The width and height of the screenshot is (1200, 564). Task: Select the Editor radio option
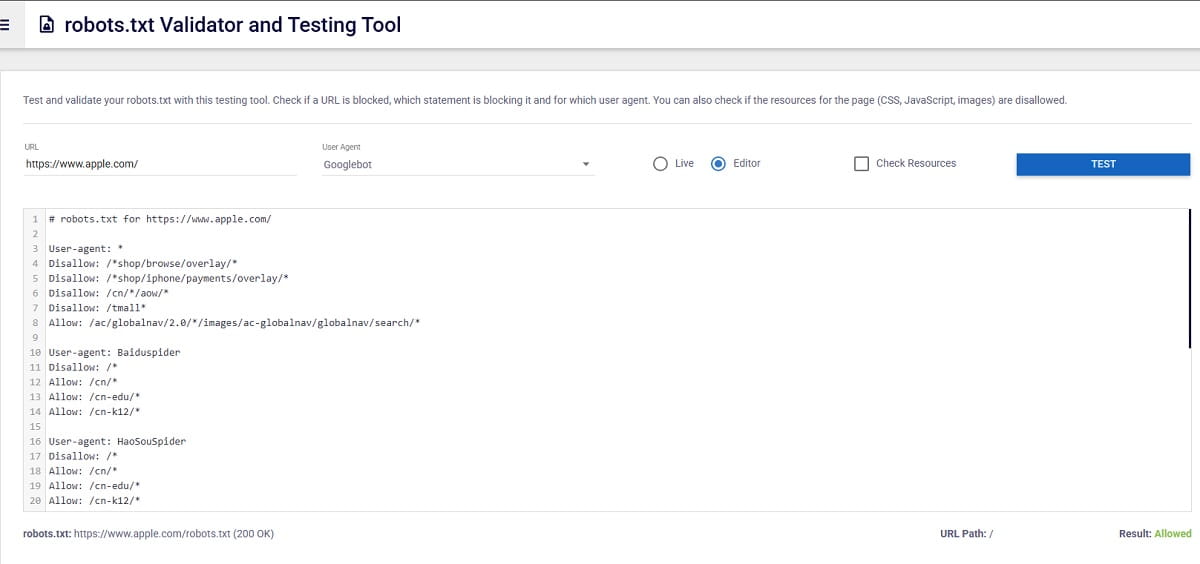click(718, 164)
